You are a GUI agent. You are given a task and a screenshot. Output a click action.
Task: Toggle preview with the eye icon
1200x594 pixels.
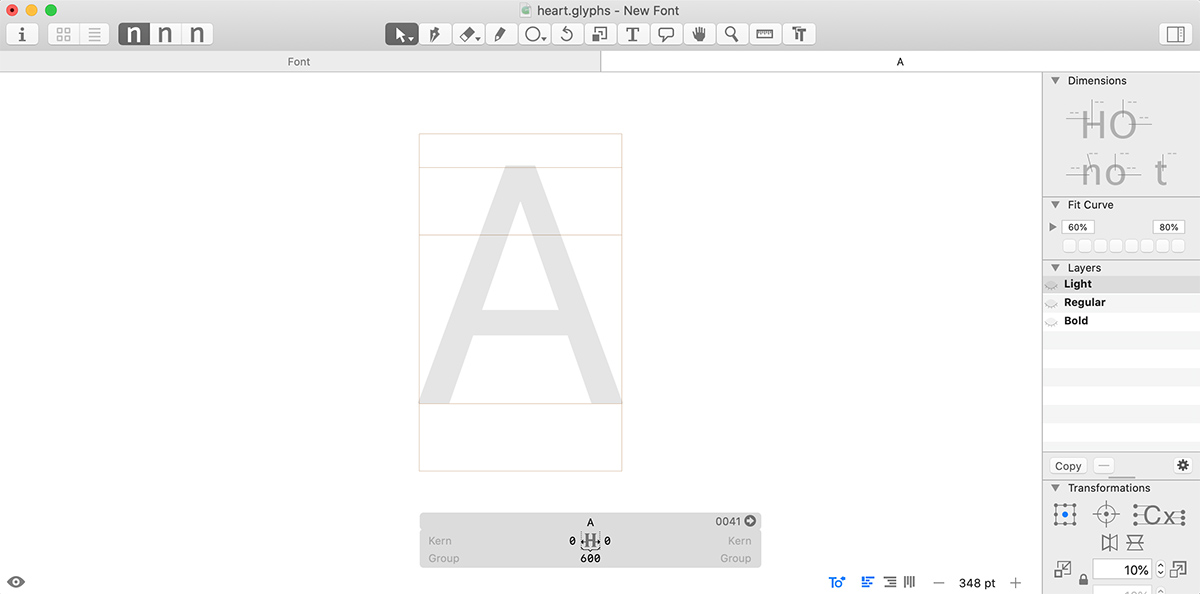[16, 582]
